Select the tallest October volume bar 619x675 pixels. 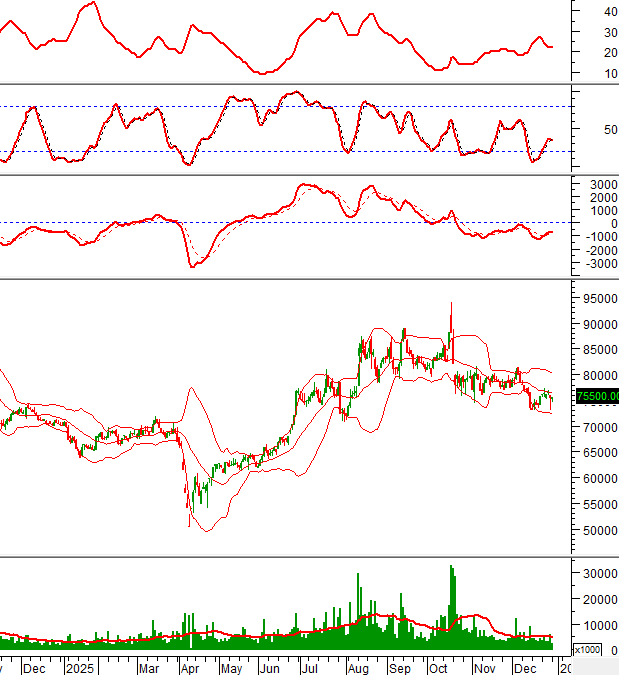451,600
